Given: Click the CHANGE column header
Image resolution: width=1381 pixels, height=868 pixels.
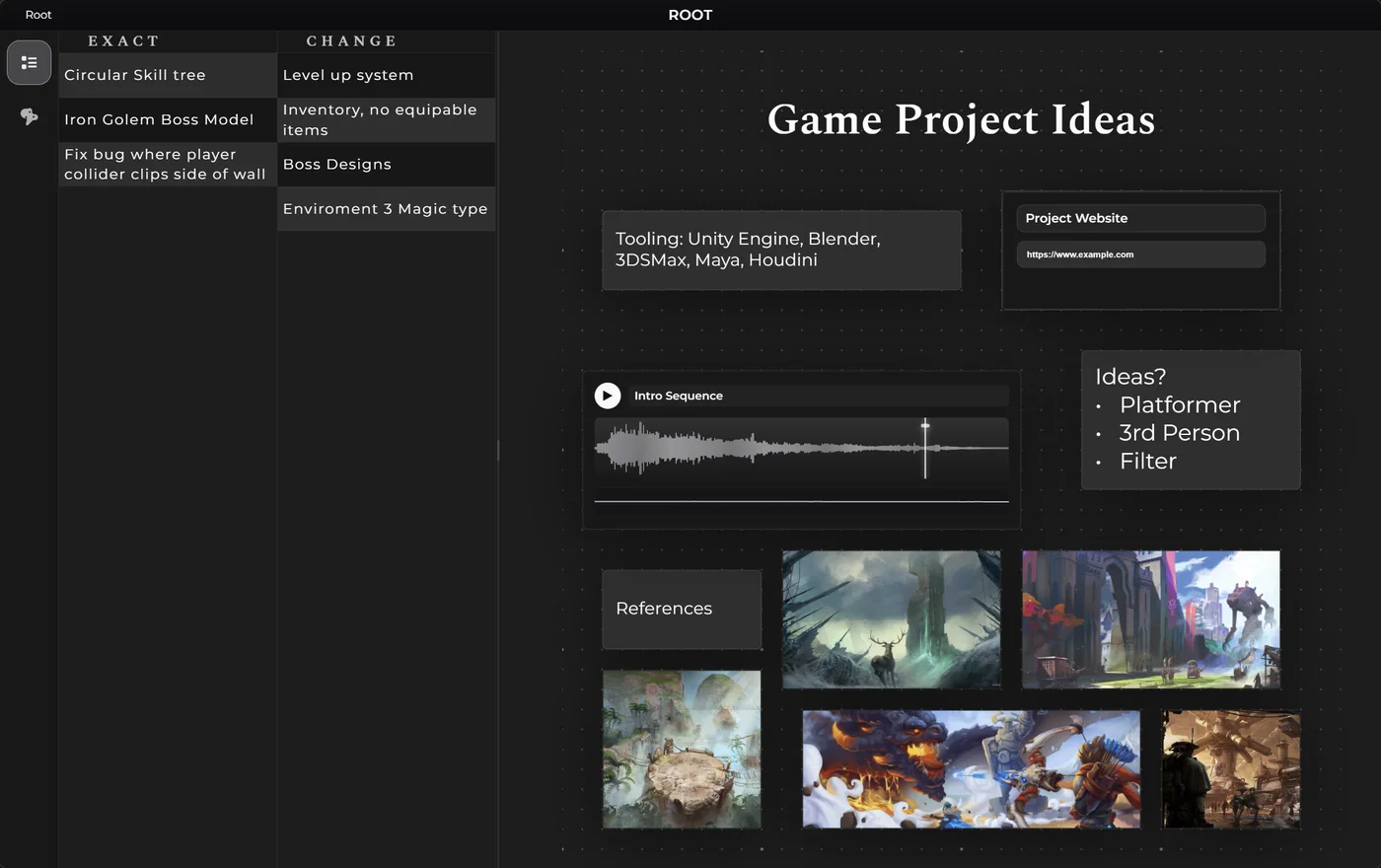Looking at the screenshot, I should (x=351, y=40).
